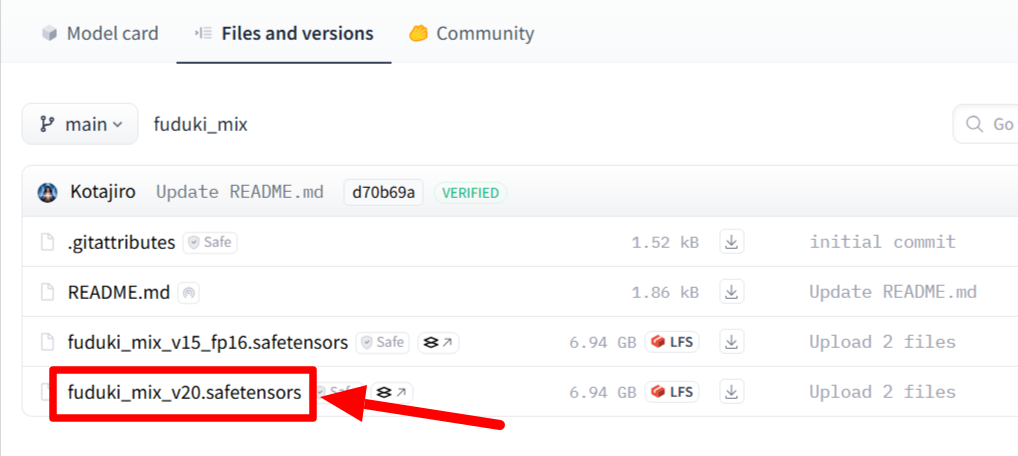The height and width of the screenshot is (456, 1018).
Task: Download the .gitattributes file
Action: pos(732,242)
